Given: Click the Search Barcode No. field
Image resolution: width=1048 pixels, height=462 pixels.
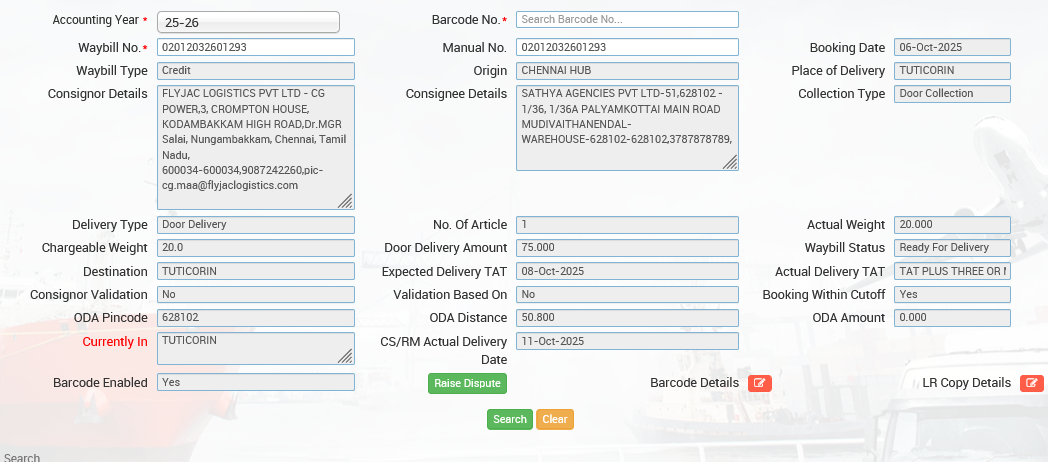Looking at the screenshot, I should (x=627, y=19).
